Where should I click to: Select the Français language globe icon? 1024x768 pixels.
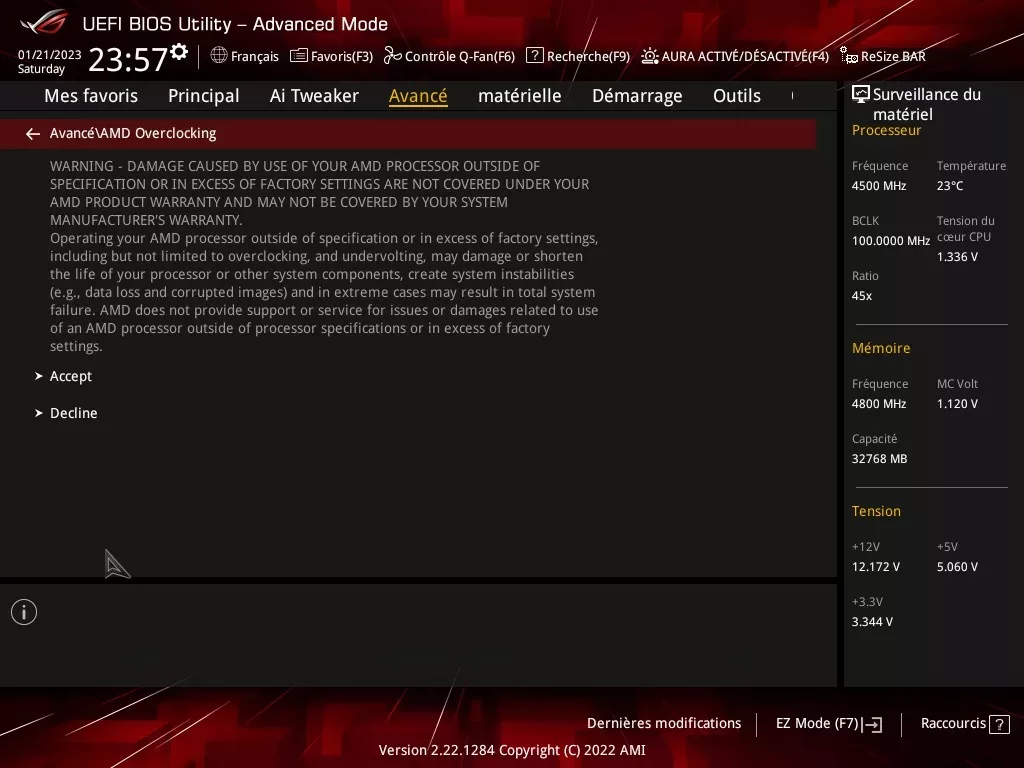pos(219,57)
